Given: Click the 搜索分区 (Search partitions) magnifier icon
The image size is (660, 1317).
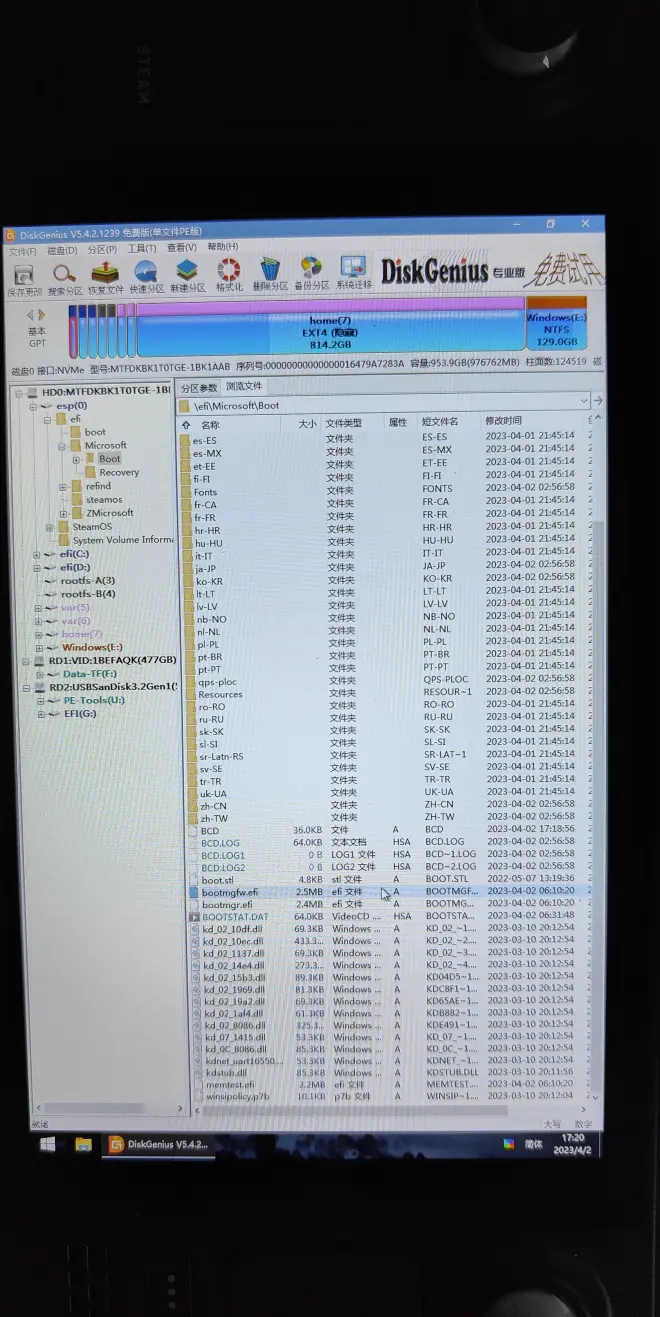Looking at the screenshot, I should 64,273.
